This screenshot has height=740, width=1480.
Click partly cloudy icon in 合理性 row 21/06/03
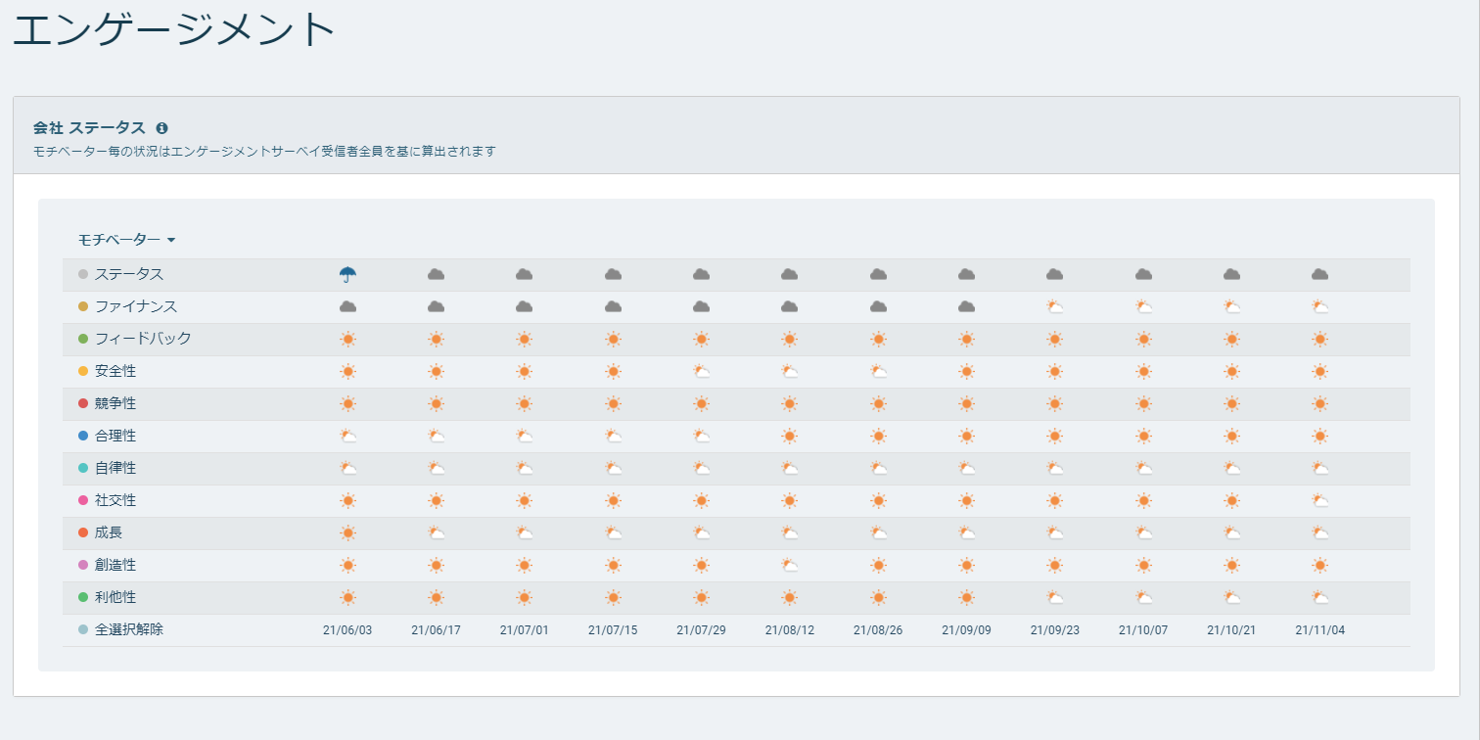click(x=348, y=436)
